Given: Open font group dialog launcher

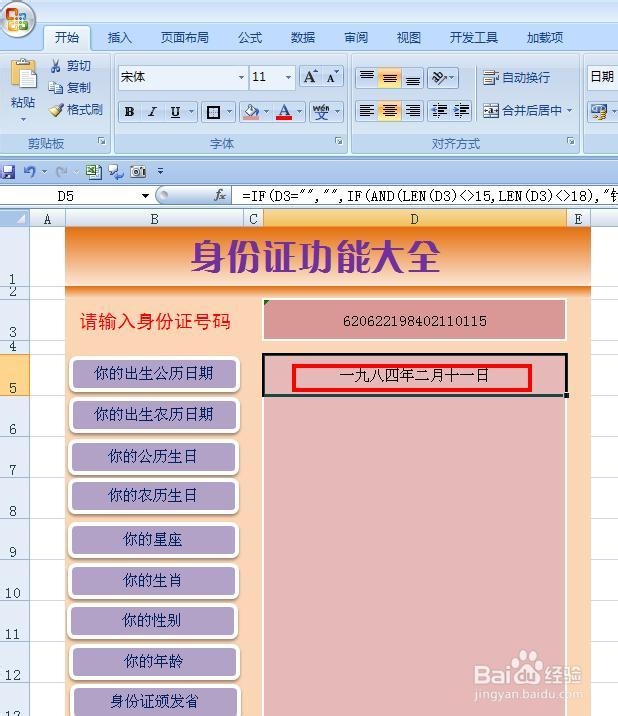Looking at the screenshot, I should coord(338,141).
